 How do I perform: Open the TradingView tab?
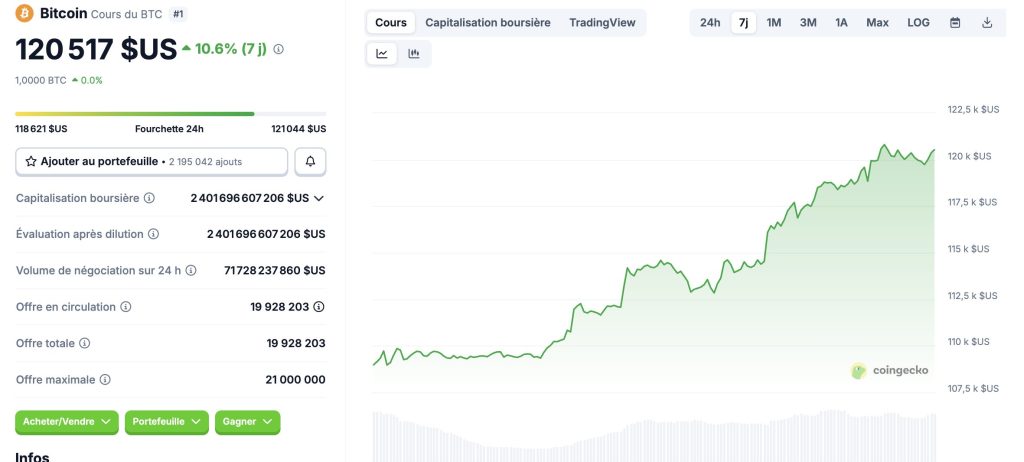[602, 22]
